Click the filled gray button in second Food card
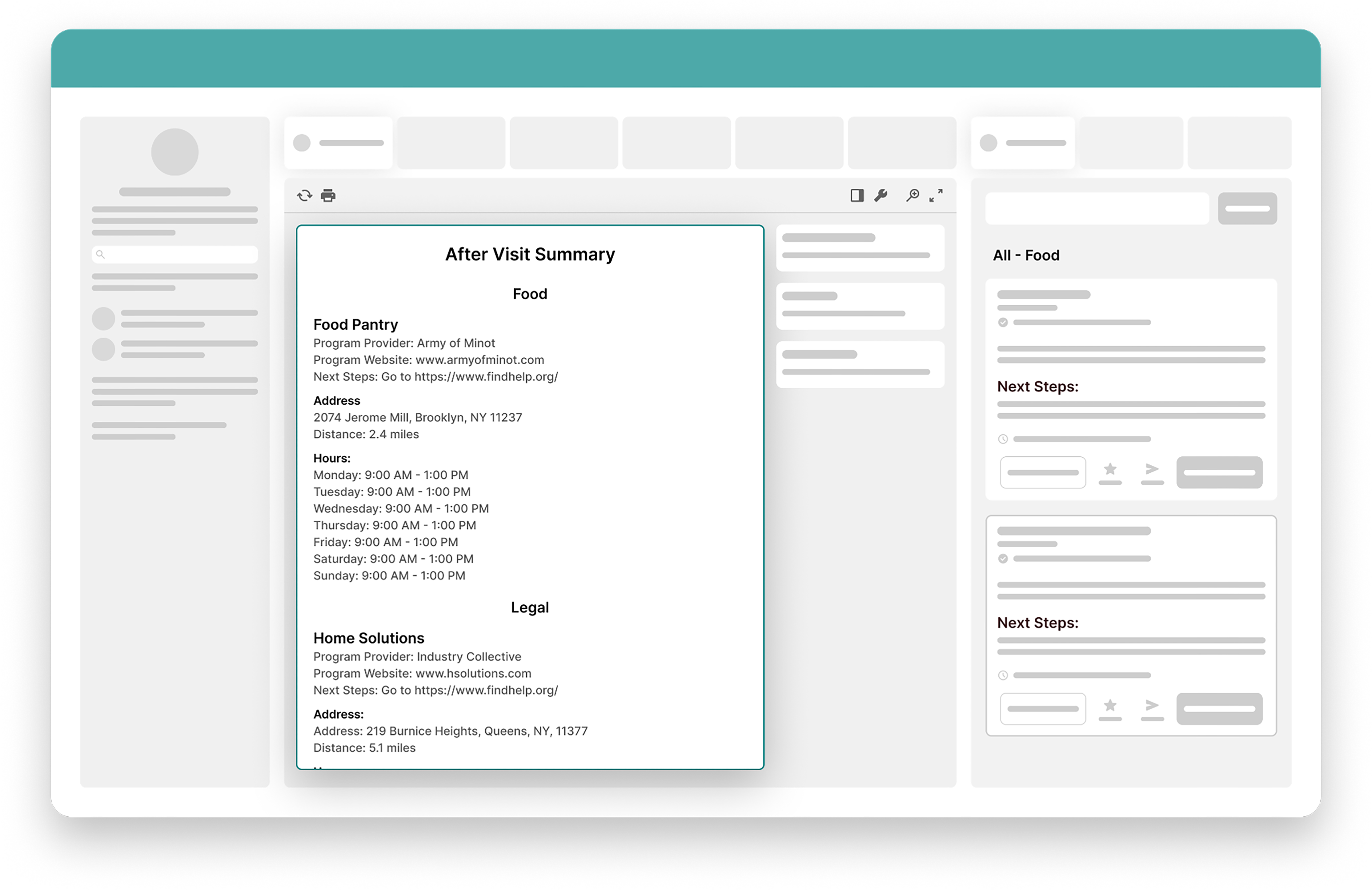The height and width of the screenshot is (890, 1372). [x=1219, y=709]
